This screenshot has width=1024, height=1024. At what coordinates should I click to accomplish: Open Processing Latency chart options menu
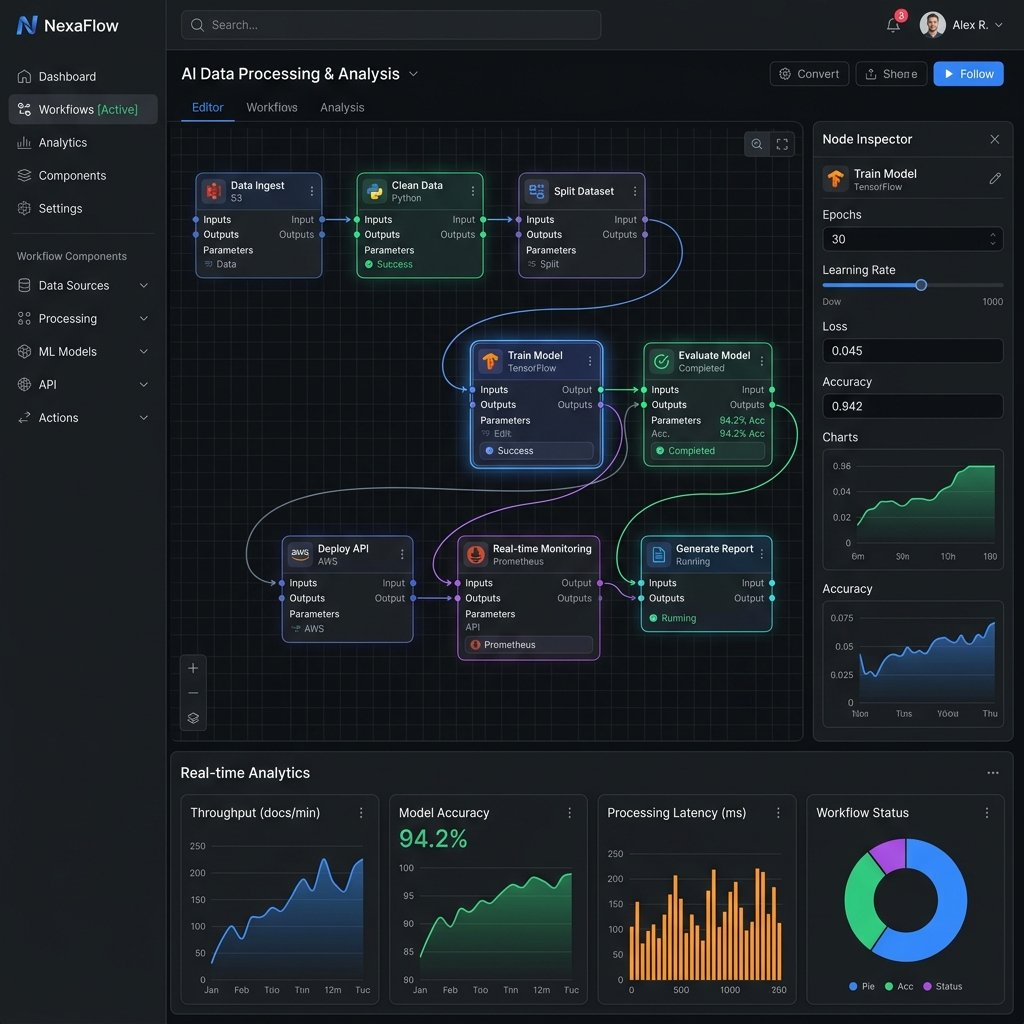pyautogui.click(x=778, y=812)
